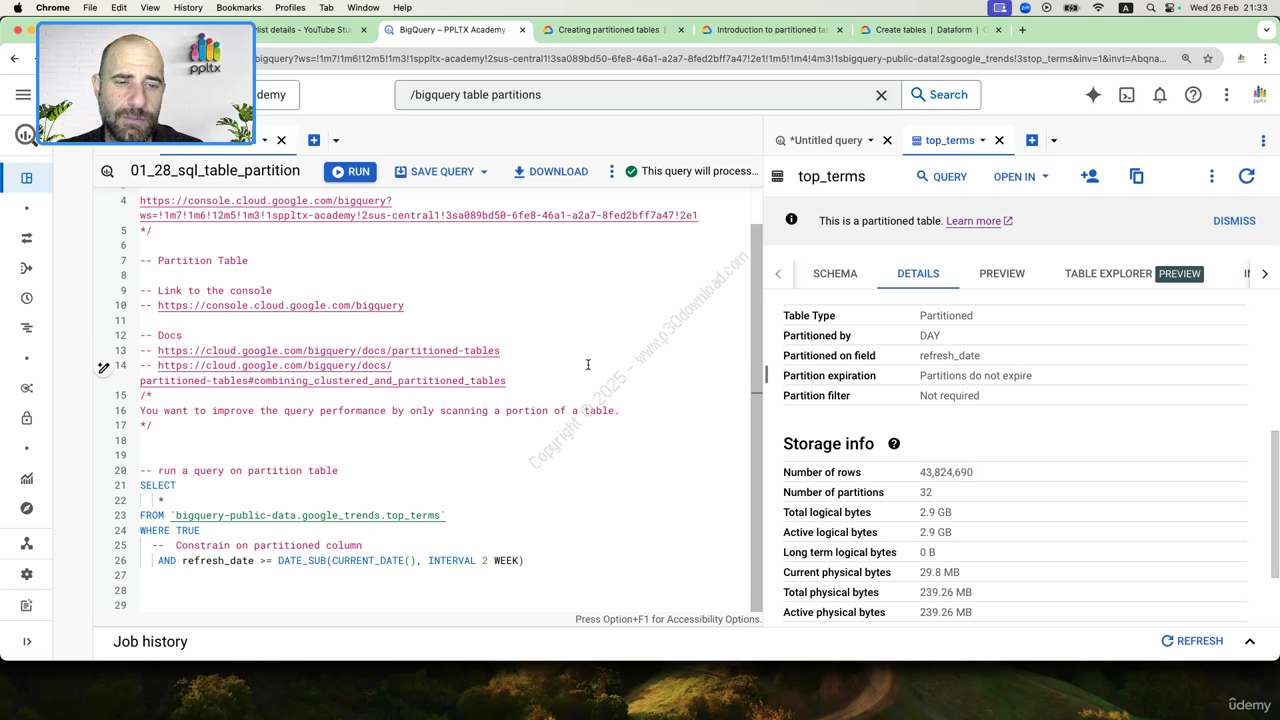Run the query

[x=351, y=171]
